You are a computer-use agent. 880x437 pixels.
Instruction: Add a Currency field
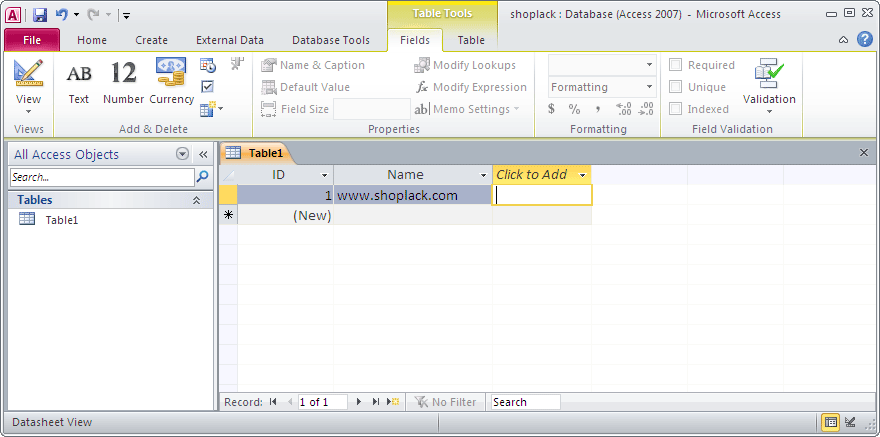(171, 82)
